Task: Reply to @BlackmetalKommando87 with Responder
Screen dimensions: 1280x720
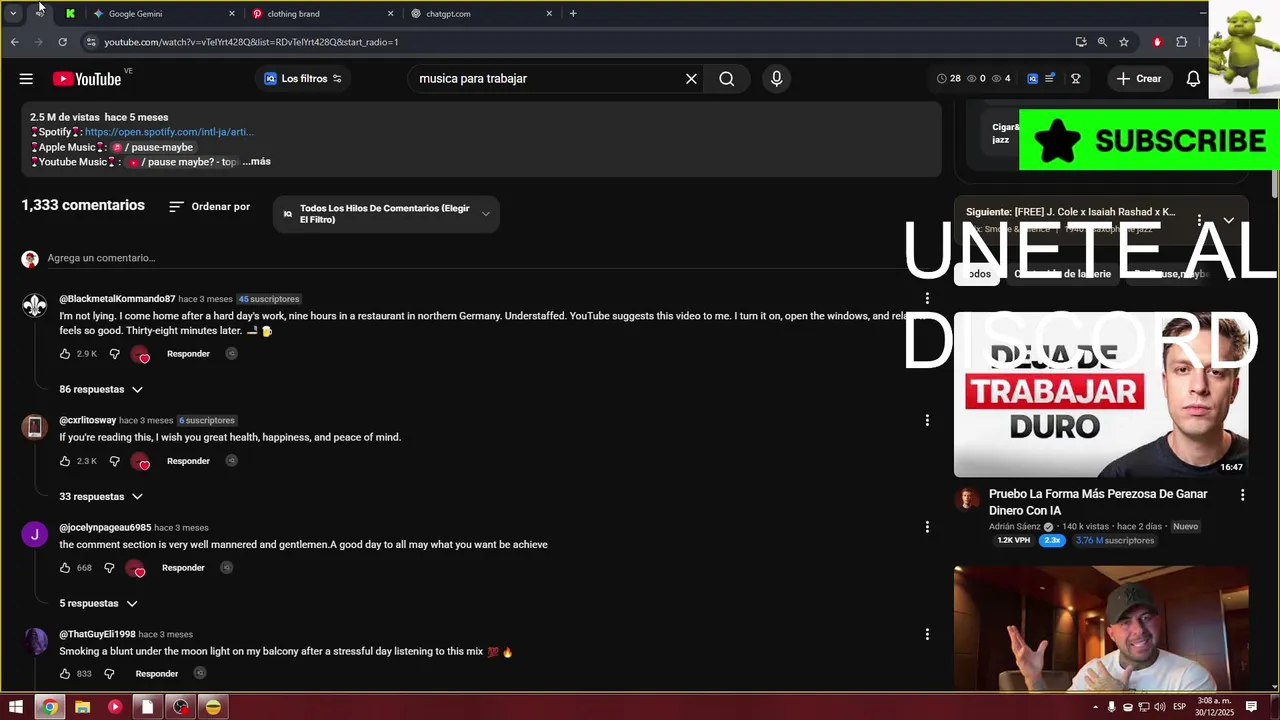Action: coord(188,354)
